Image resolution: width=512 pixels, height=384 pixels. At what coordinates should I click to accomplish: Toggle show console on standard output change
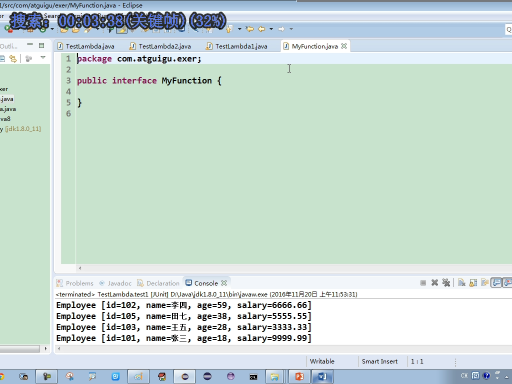point(496,283)
